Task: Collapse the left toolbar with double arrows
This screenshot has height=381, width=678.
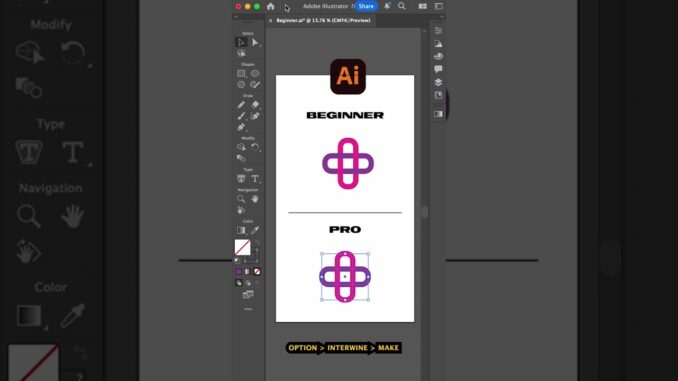Action: coord(236,17)
